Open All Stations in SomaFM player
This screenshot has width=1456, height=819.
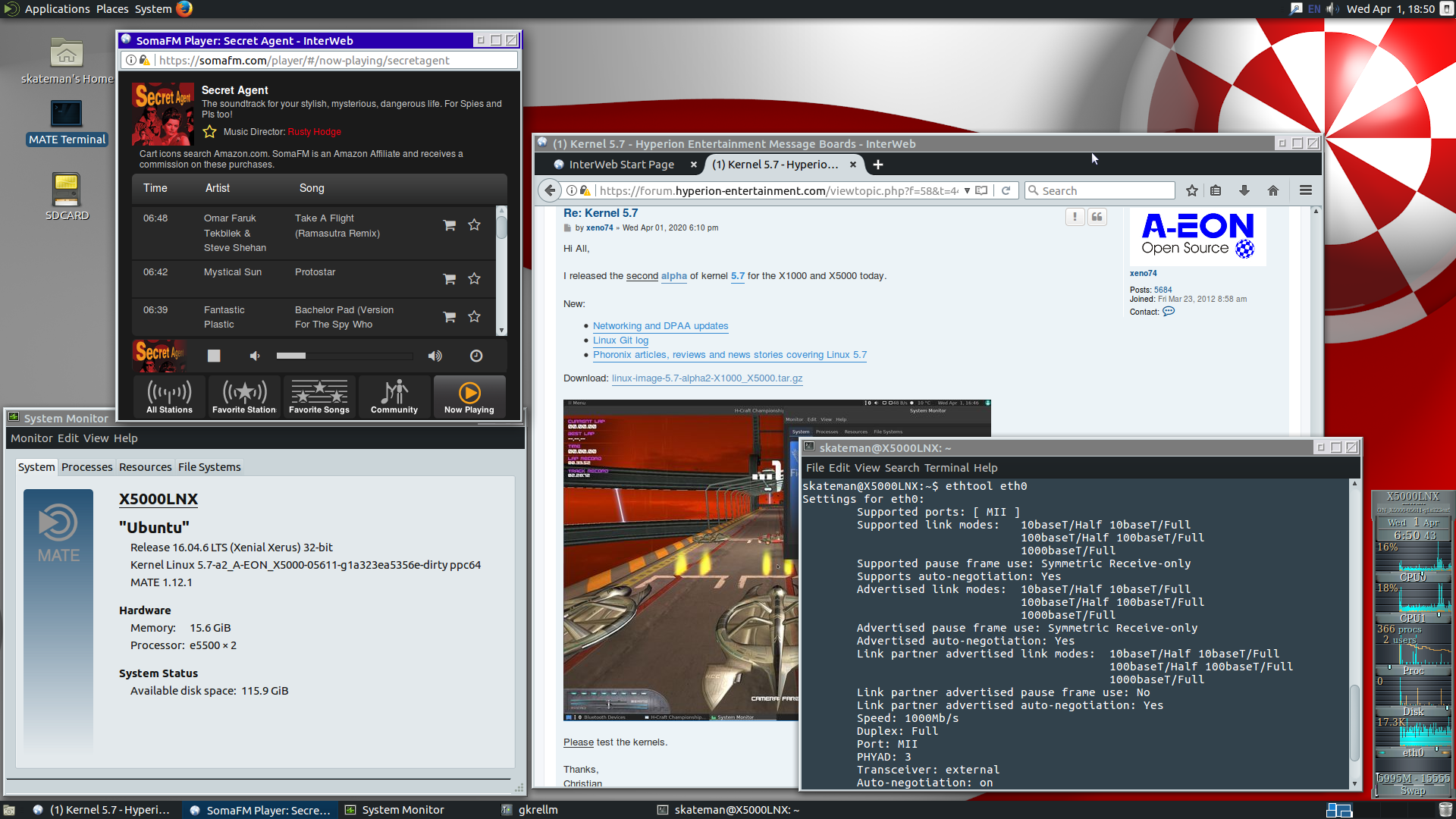point(170,397)
